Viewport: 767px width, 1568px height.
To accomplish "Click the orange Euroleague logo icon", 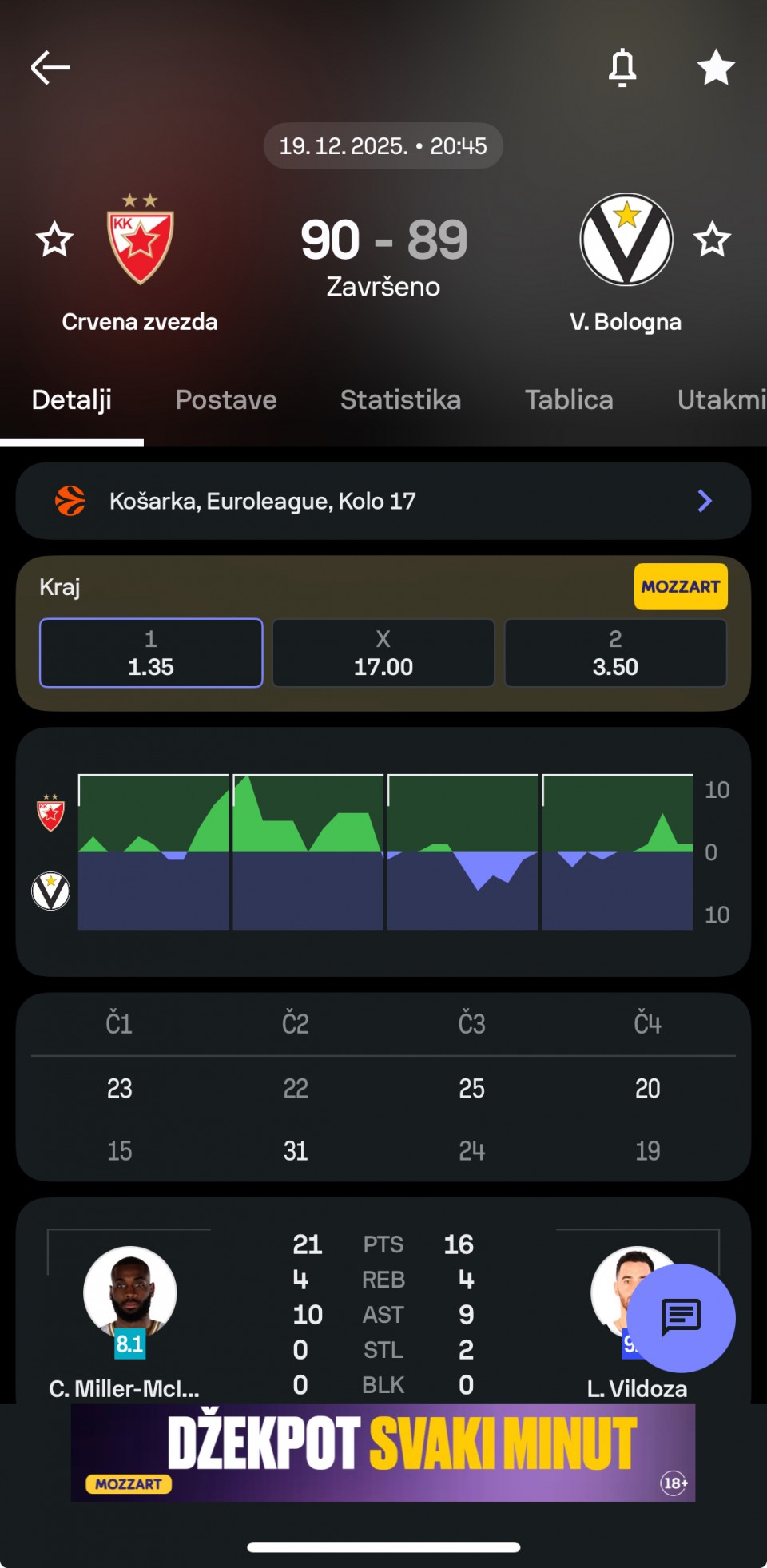I will click(x=70, y=501).
